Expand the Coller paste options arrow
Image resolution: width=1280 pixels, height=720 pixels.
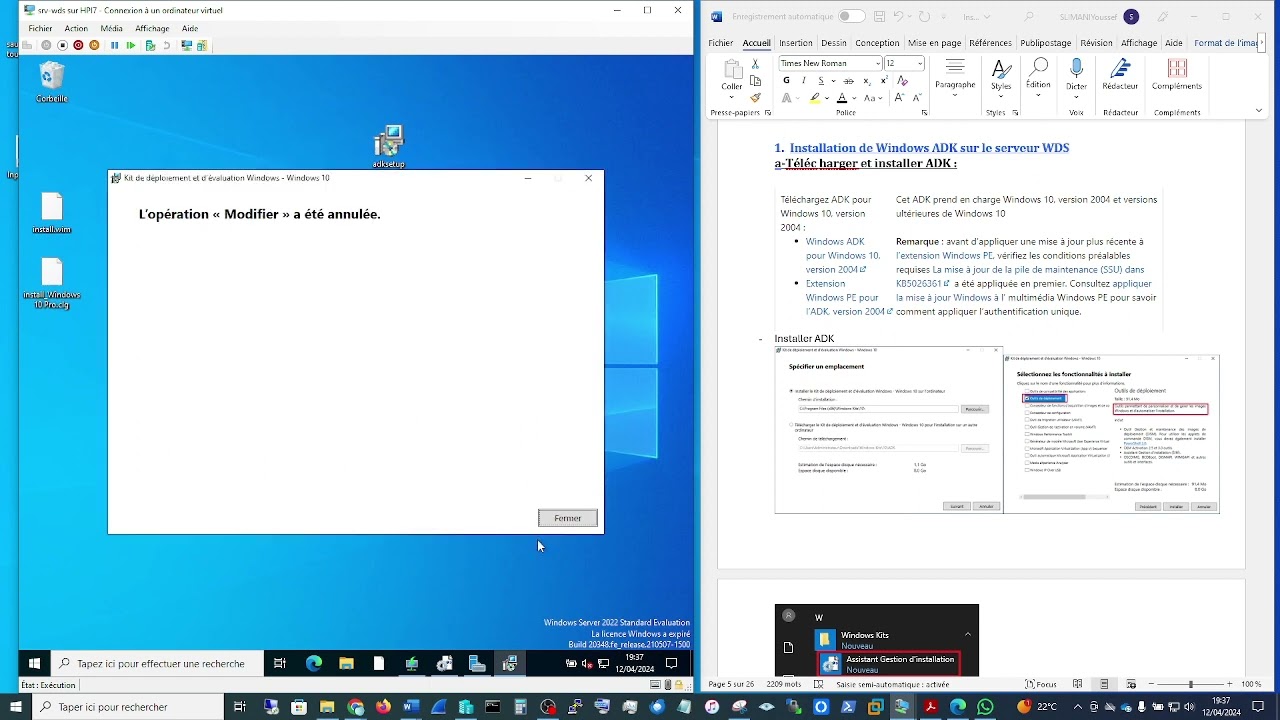tap(732, 98)
